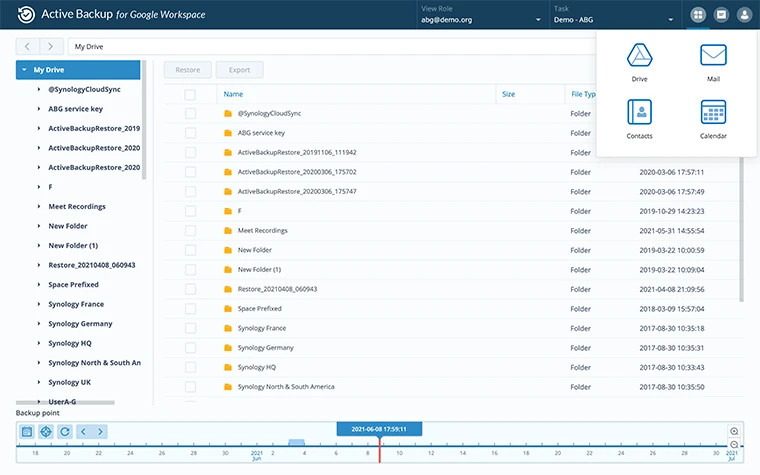Zoom in on the backup timeline
This screenshot has width=760, height=475.
735,431
